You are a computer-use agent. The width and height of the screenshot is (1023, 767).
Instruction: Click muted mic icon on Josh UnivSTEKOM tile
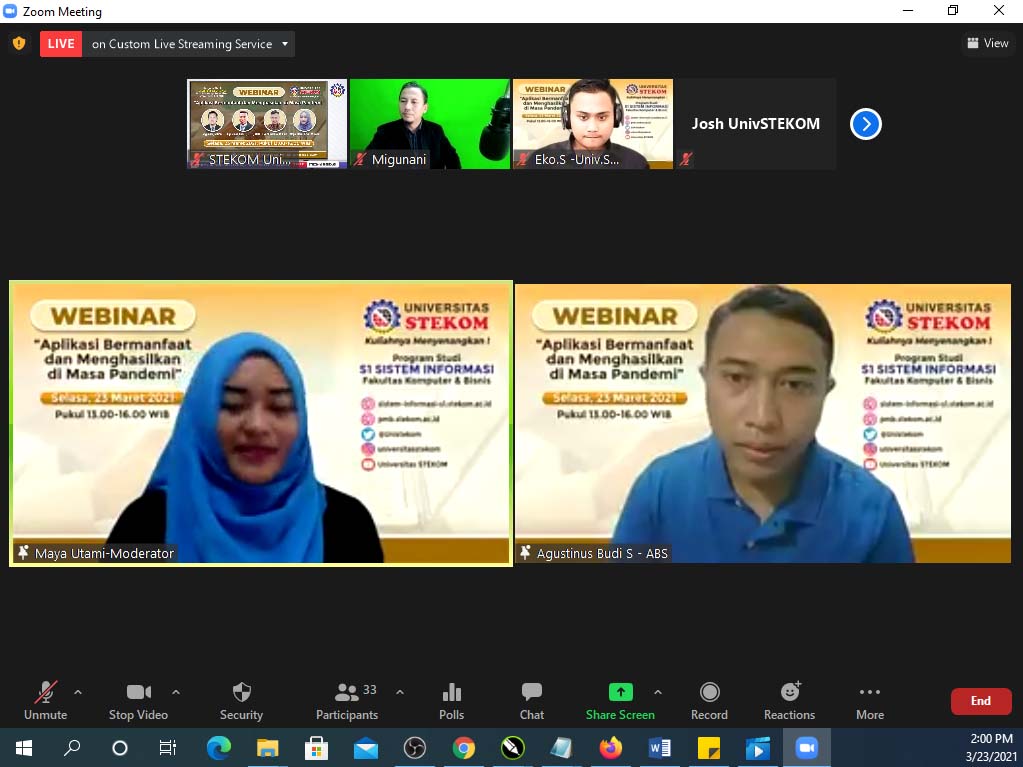click(685, 158)
